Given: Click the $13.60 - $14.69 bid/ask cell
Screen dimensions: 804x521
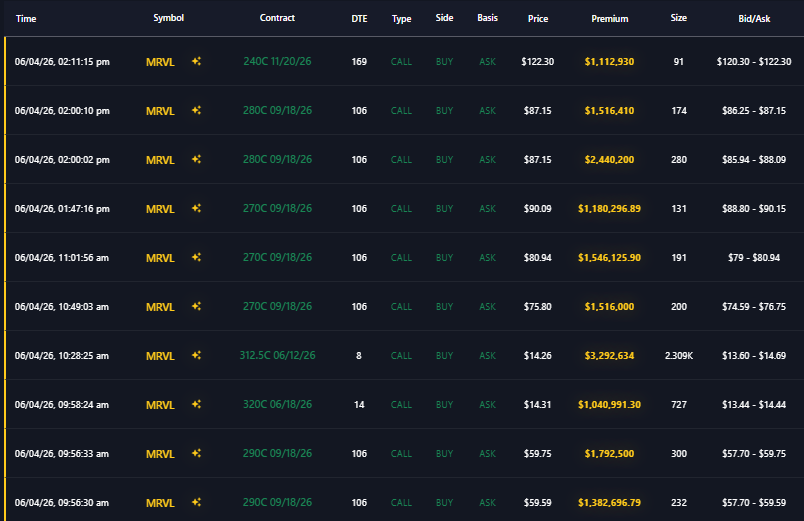Looking at the screenshot, I should tap(754, 355).
